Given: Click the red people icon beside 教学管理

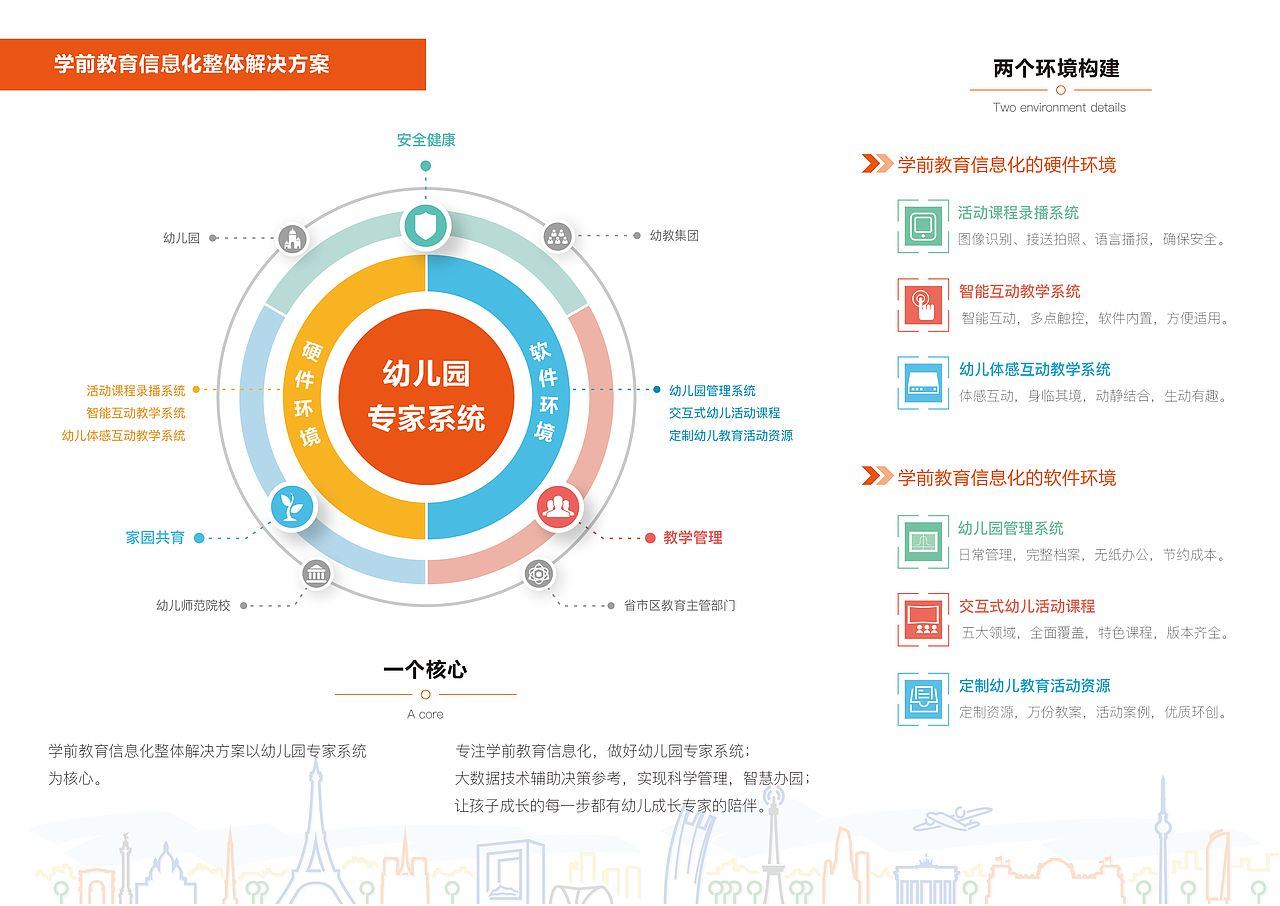Looking at the screenshot, I should 560,509.
